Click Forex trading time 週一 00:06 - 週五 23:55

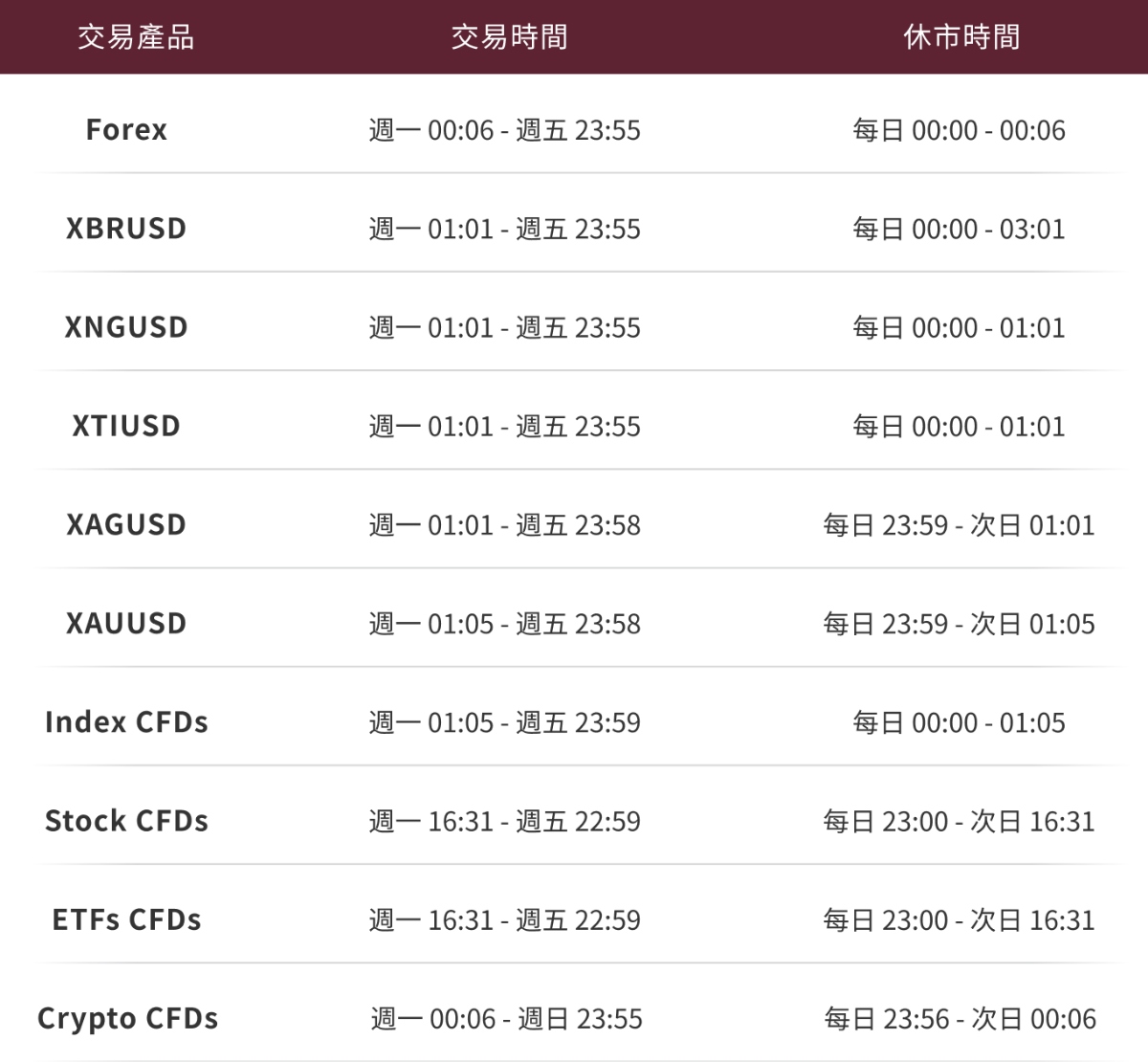(x=505, y=130)
